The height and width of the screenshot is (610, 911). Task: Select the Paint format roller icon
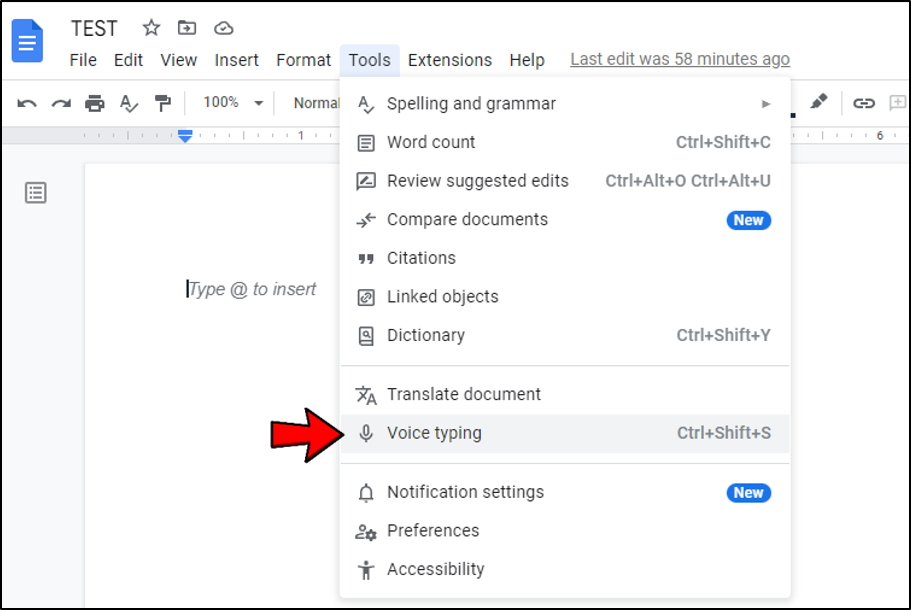click(163, 103)
